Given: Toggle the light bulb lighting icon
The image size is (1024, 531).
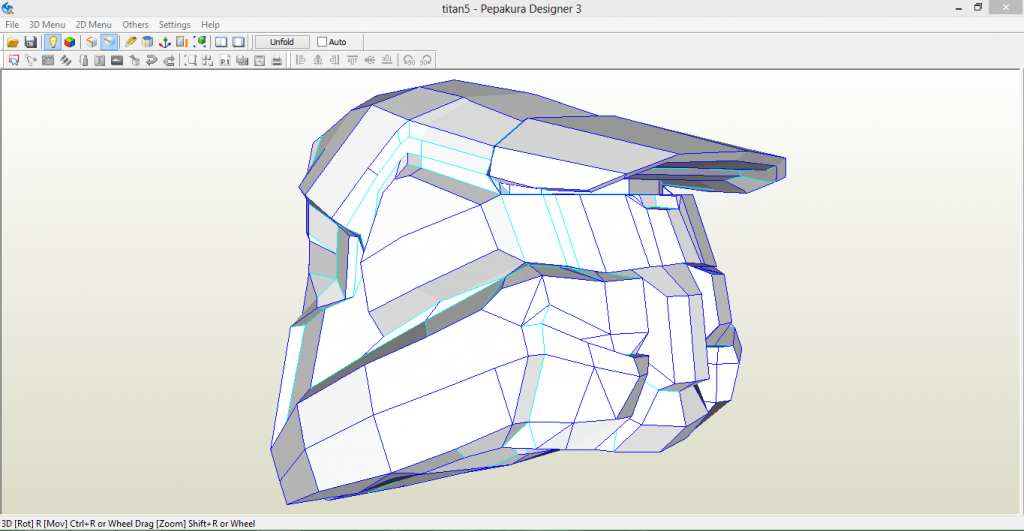Looking at the screenshot, I should (53, 42).
